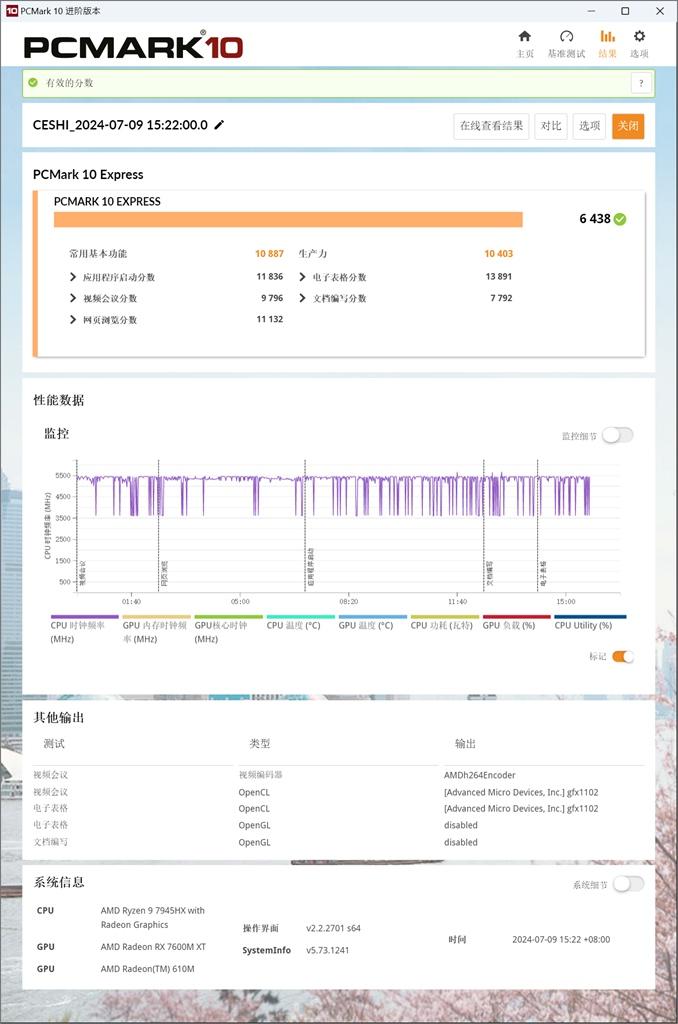
Task: Click the 对比 compare button
Action: click(x=551, y=126)
